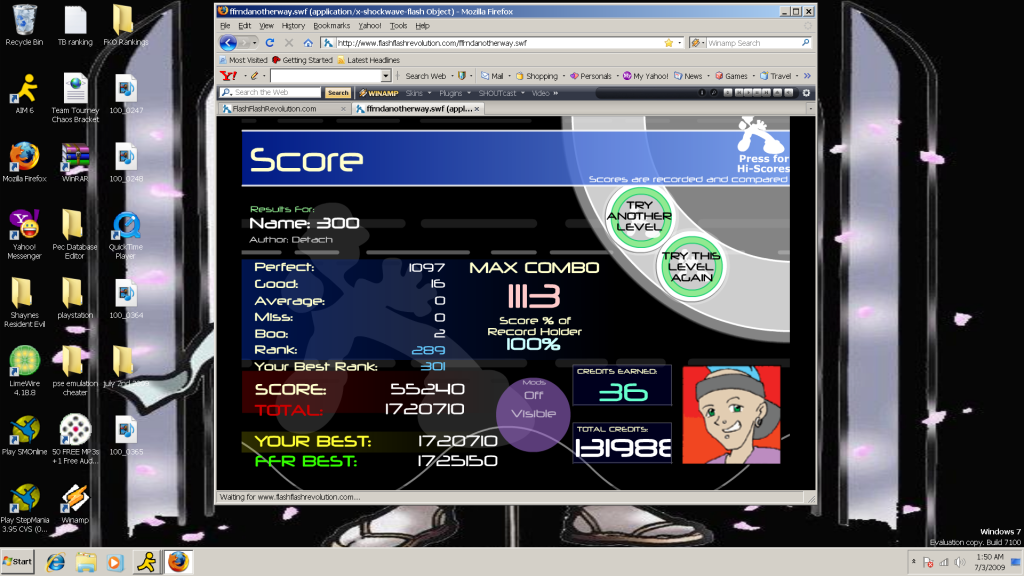
Task: Open the Winamp Skins dropdown
Action: [418, 93]
